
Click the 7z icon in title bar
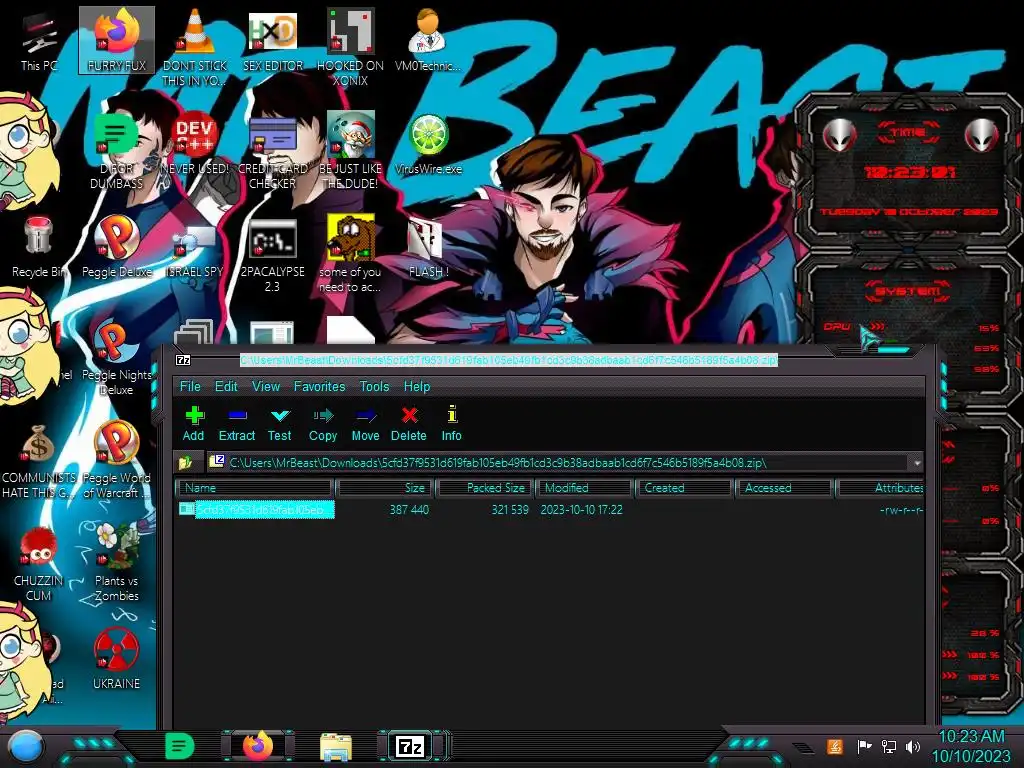click(184, 360)
